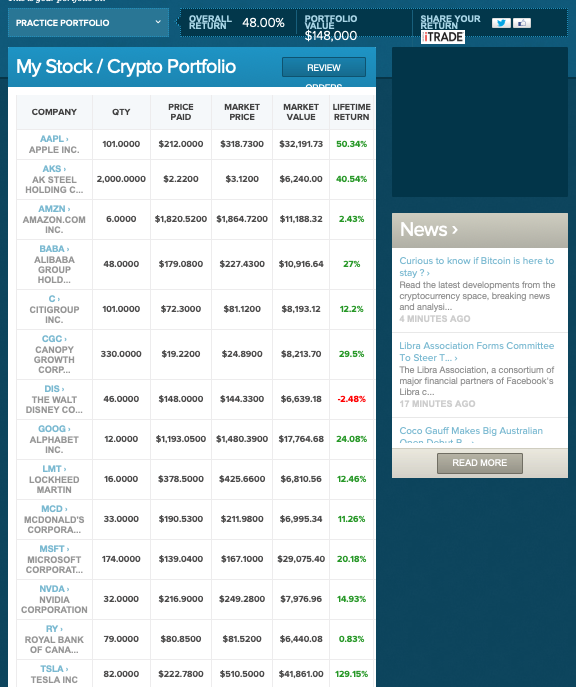Select the QTY column header
The image size is (576, 687).
pyautogui.click(x=121, y=112)
